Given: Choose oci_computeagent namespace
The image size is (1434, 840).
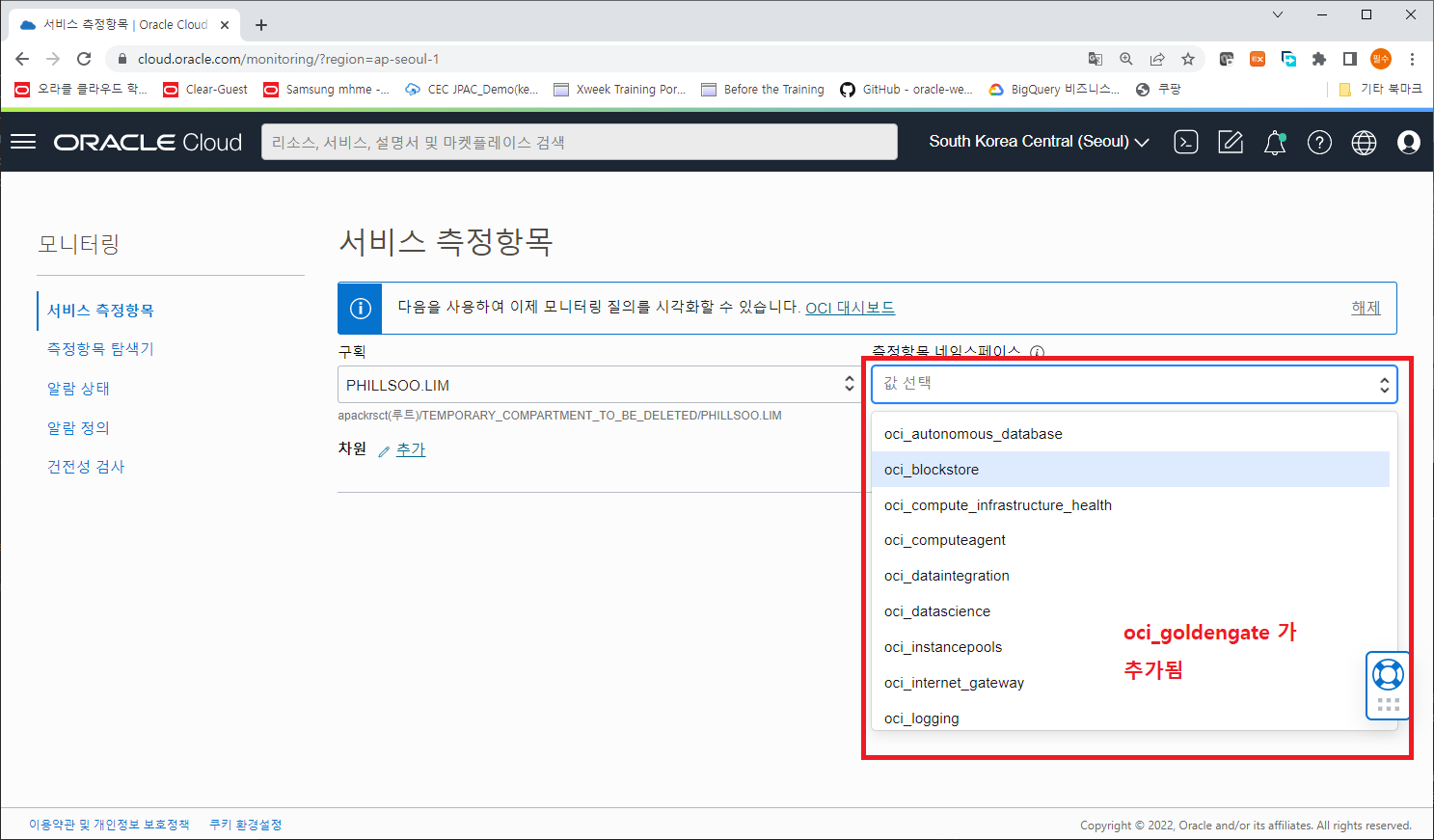Looking at the screenshot, I should click(1130, 540).
